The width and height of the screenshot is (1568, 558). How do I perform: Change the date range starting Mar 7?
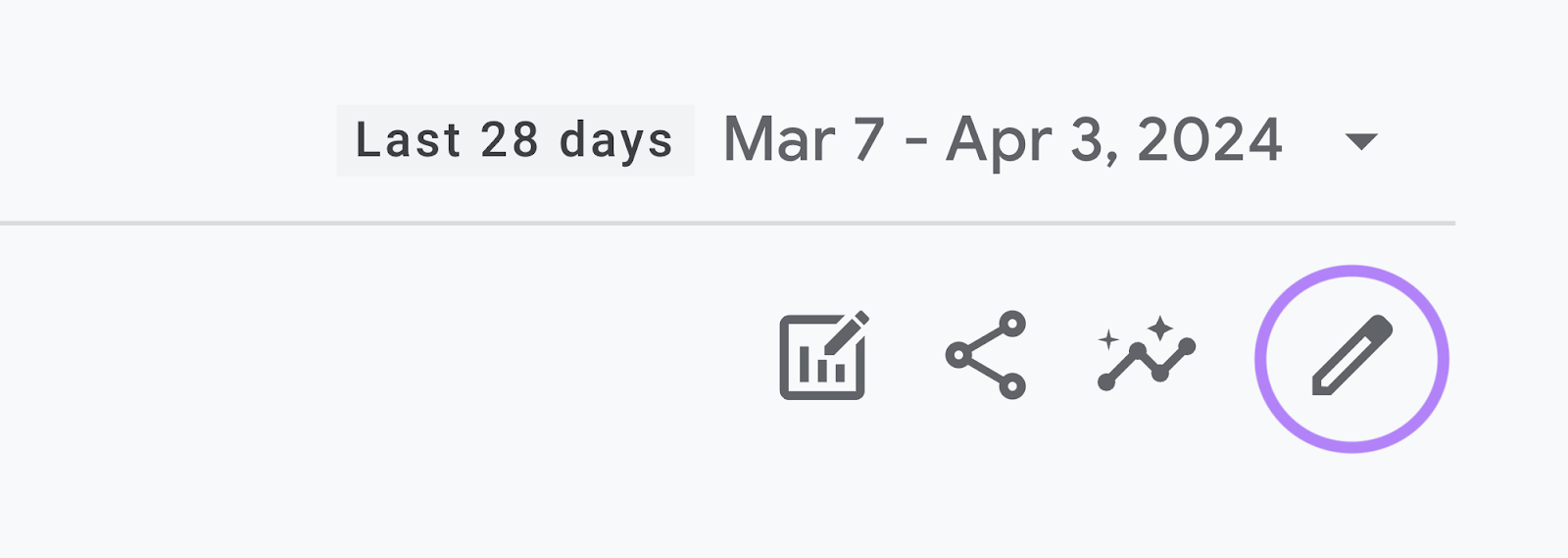tap(1002, 140)
